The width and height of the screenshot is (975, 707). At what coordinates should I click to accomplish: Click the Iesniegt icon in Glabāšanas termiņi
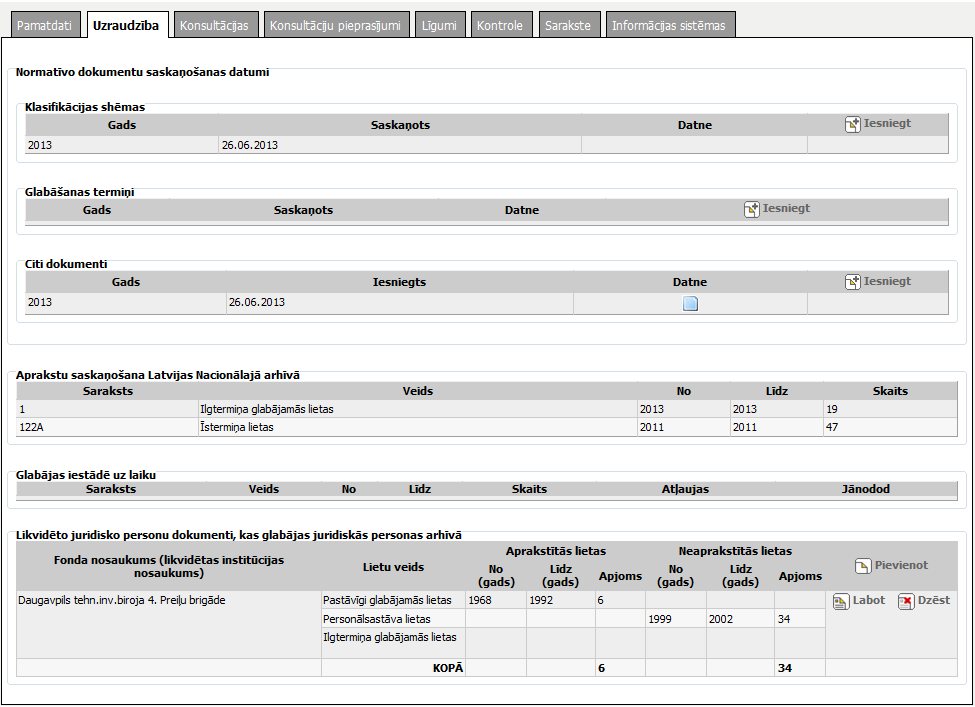[752, 209]
